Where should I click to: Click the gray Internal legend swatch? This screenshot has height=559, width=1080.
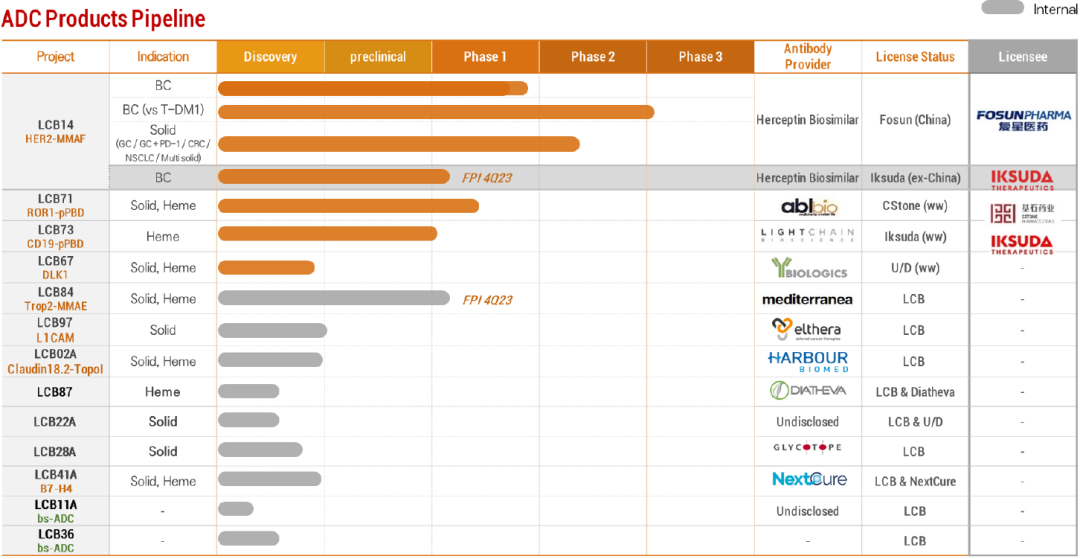tap(1002, 8)
